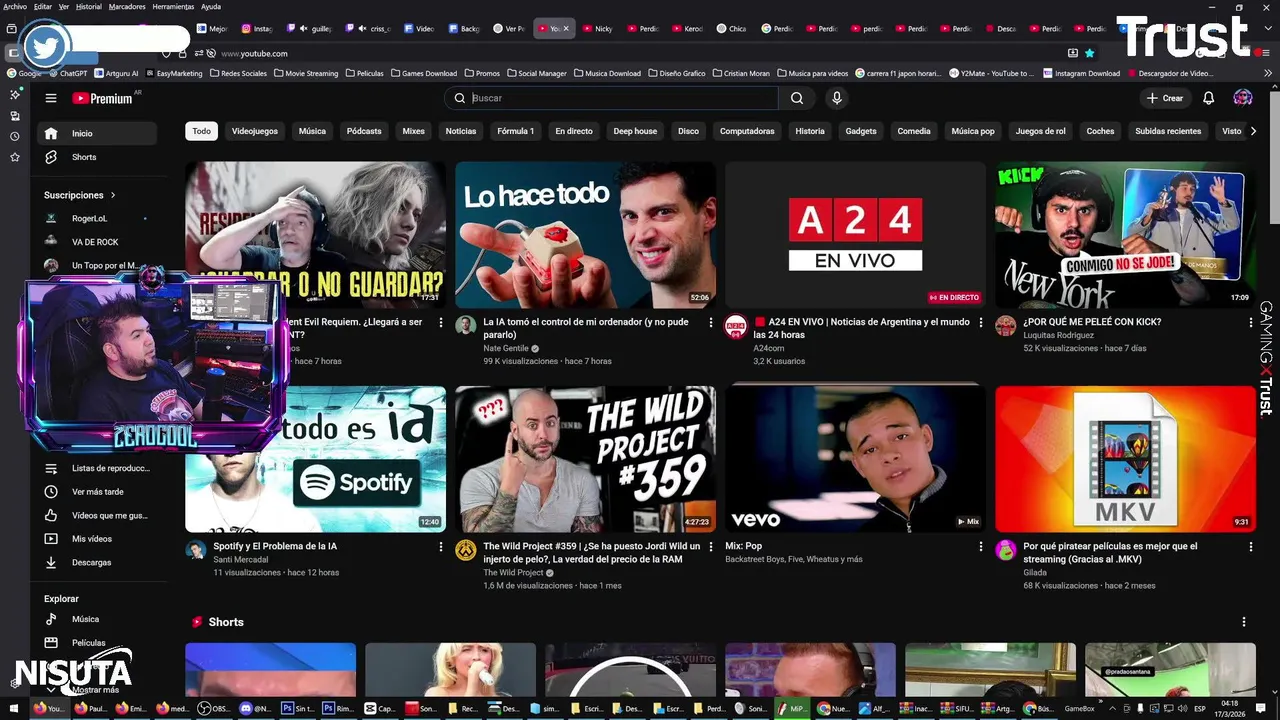1280x720 pixels.
Task: Show next filter chips arrow
Action: [x=1252, y=131]
